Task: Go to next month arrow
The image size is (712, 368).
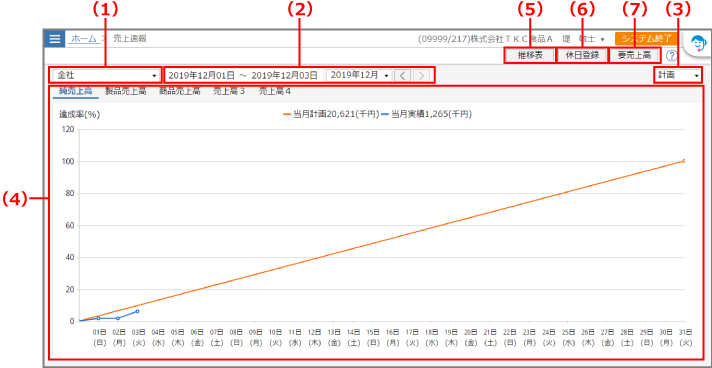Action: tap(421, 75)
